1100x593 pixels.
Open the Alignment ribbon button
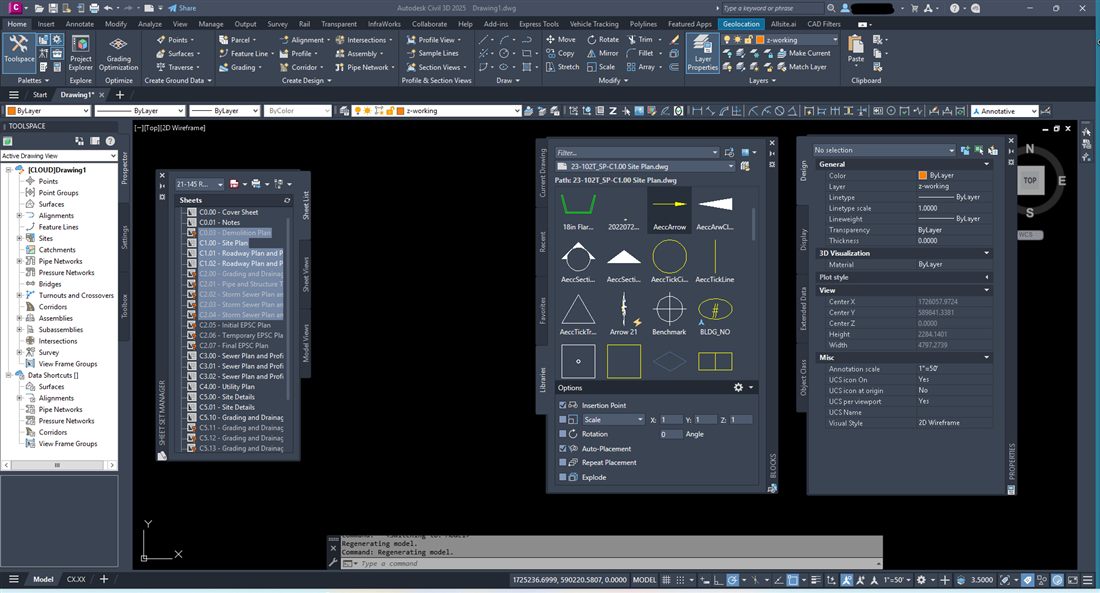pos(303,40)
